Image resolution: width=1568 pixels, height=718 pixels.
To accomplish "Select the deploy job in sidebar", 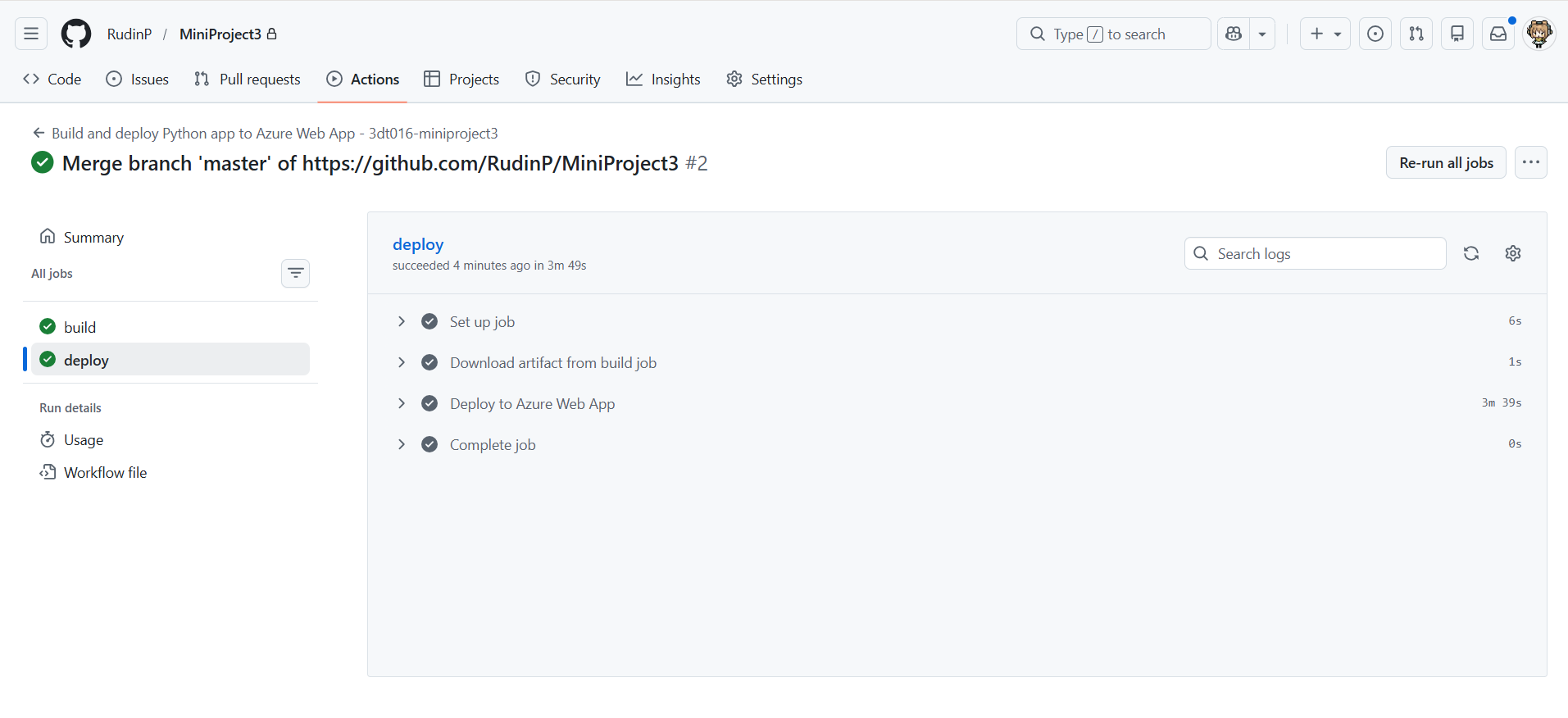I will coord(170,360).
